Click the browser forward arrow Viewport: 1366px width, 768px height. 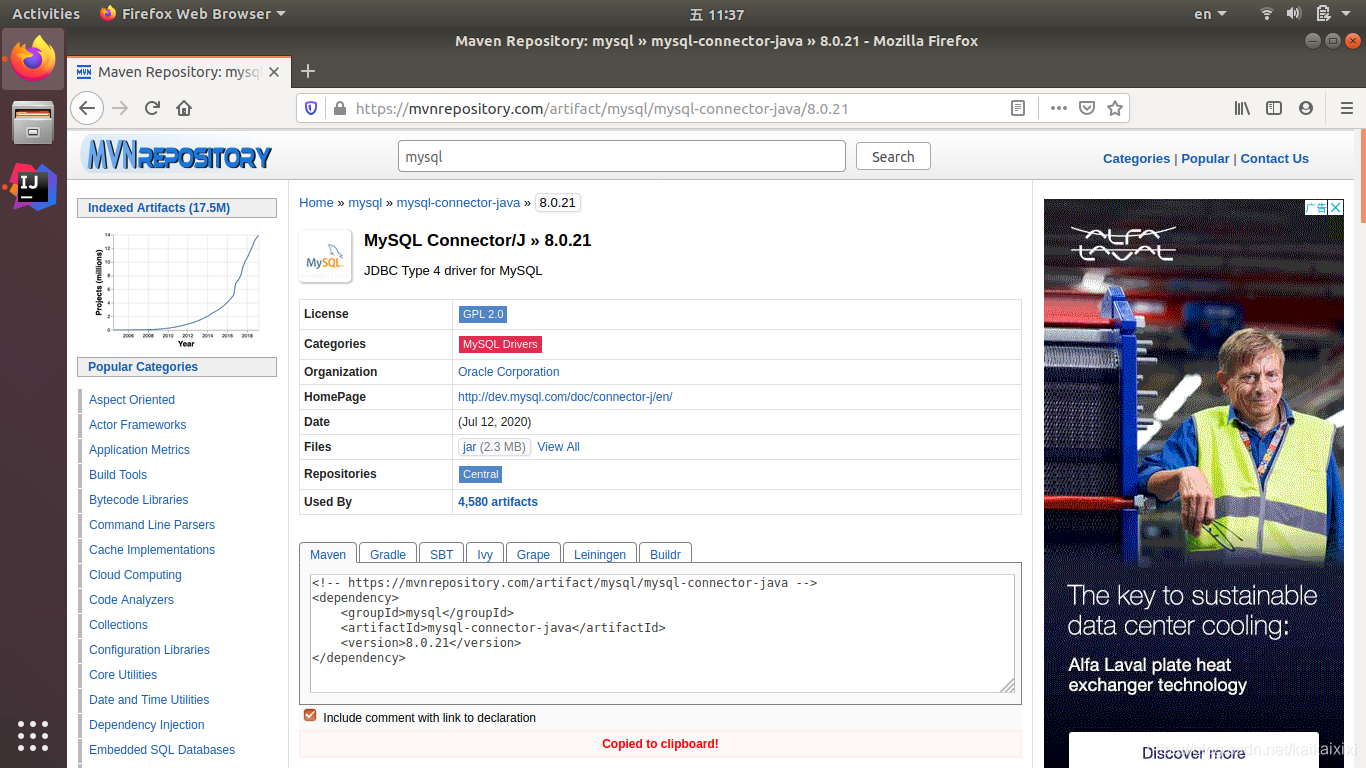(121, 108)
